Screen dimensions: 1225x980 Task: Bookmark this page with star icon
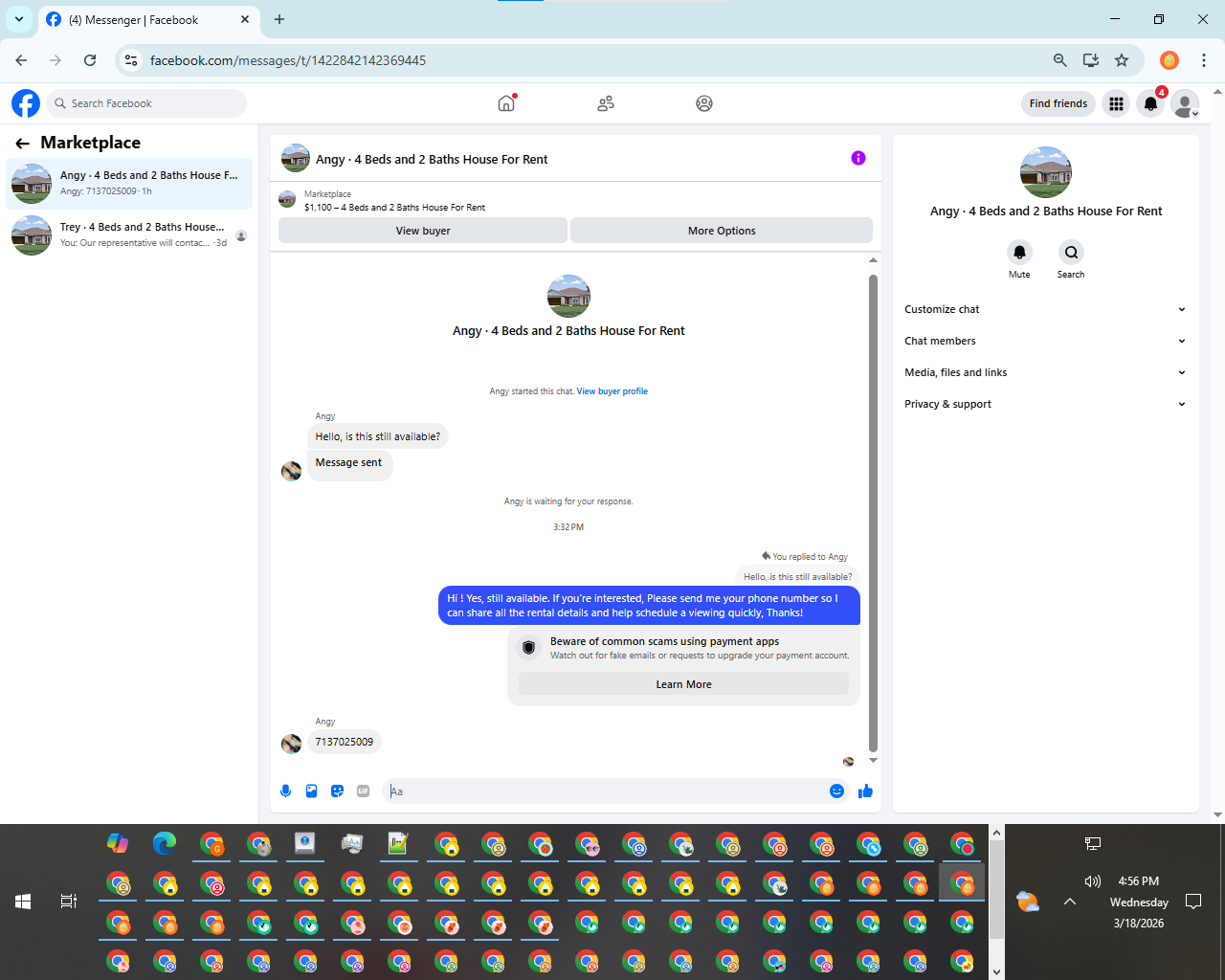[x=1122, y=60]
